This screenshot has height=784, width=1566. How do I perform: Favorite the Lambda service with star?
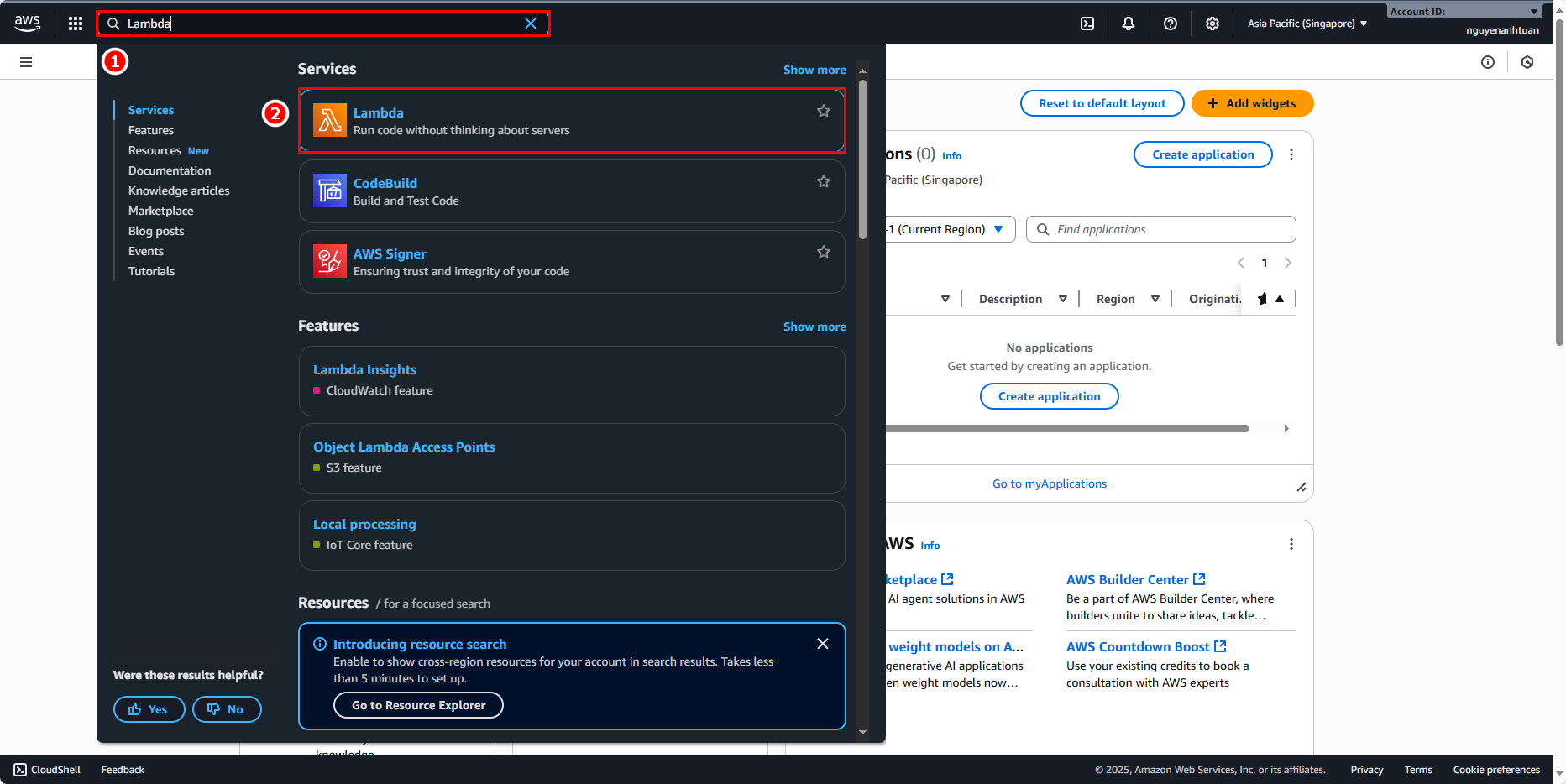click(x=824, y=111)
